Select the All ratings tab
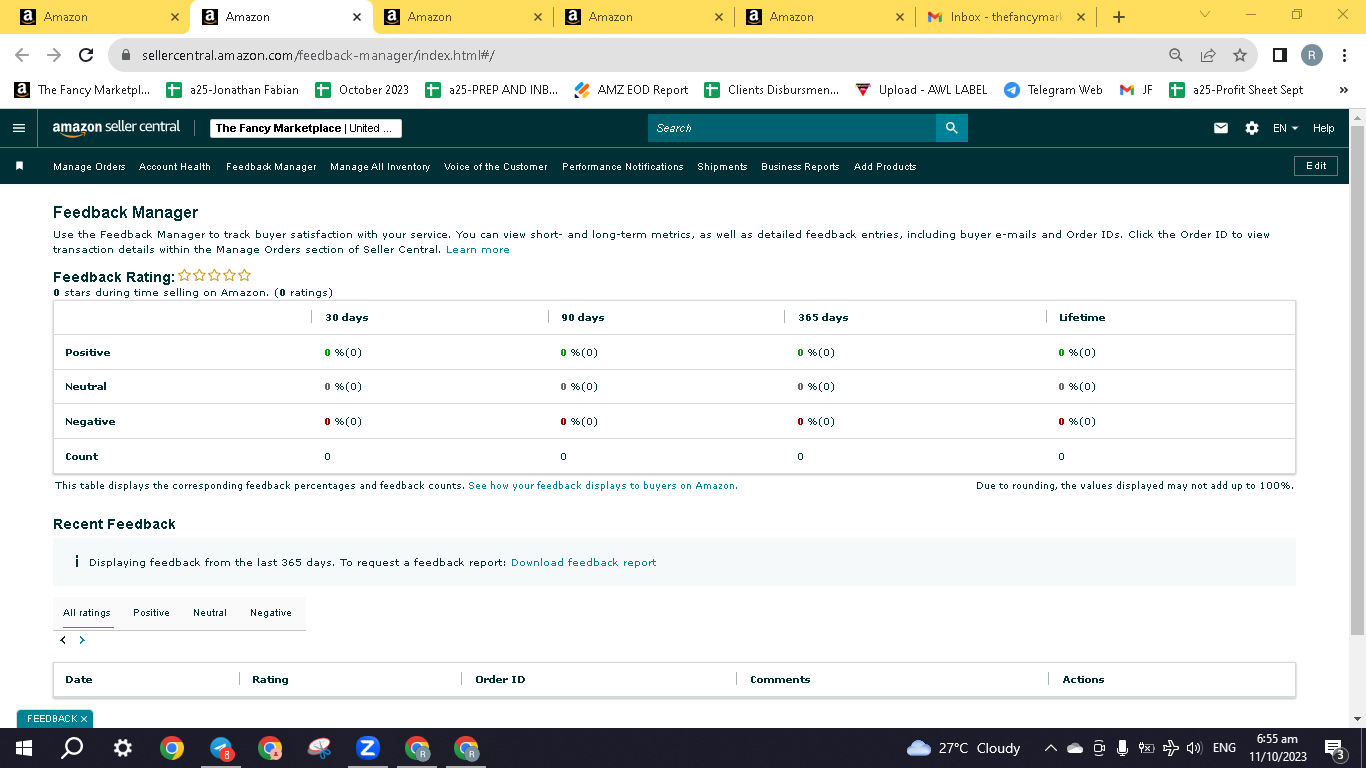Viewport: 1366px width, 768px height. tap(87, 613)
